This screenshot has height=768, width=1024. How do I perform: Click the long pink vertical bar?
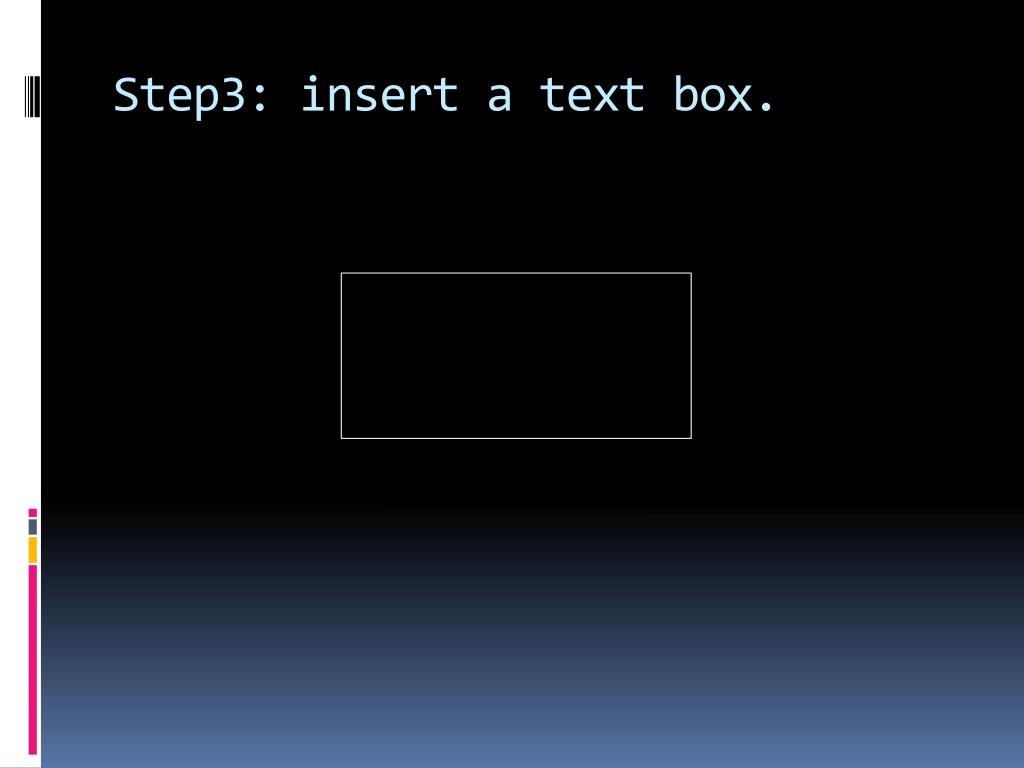33,660
